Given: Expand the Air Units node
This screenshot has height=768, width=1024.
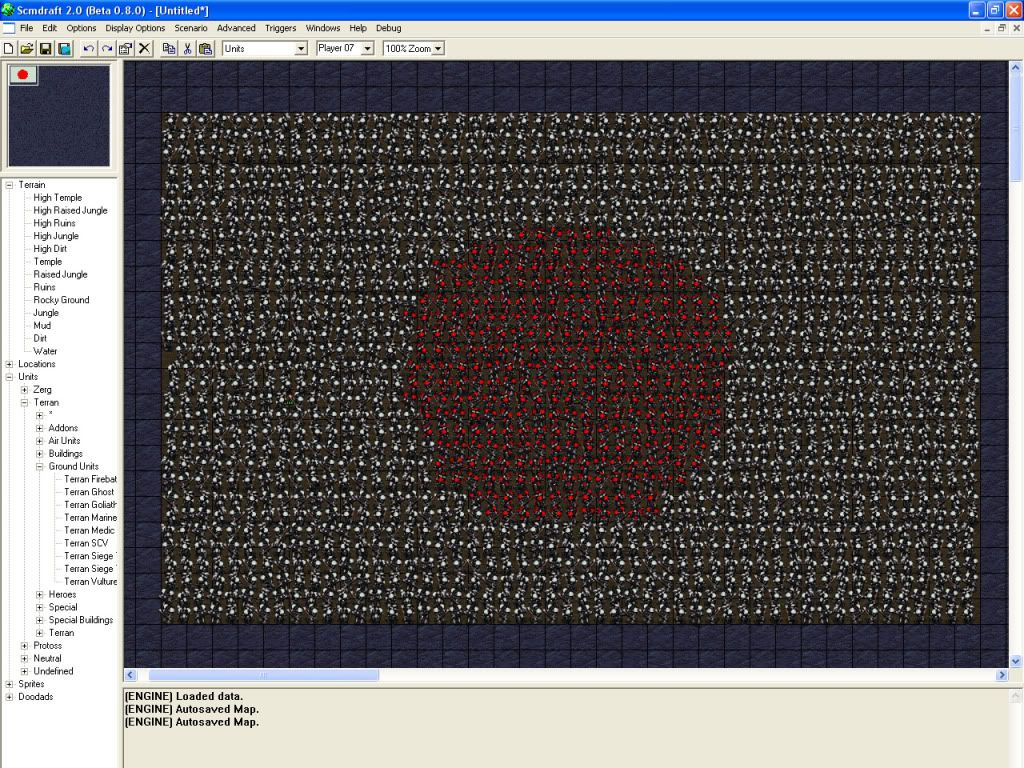Looking at the screenshot, I should [40, 441].
